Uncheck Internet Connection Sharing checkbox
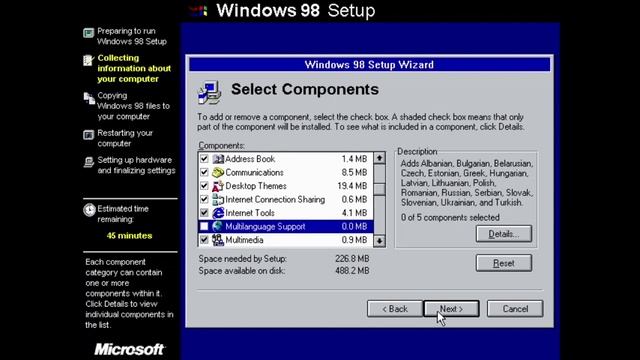This screenshot has height=360, width=640. pos(204,199)
